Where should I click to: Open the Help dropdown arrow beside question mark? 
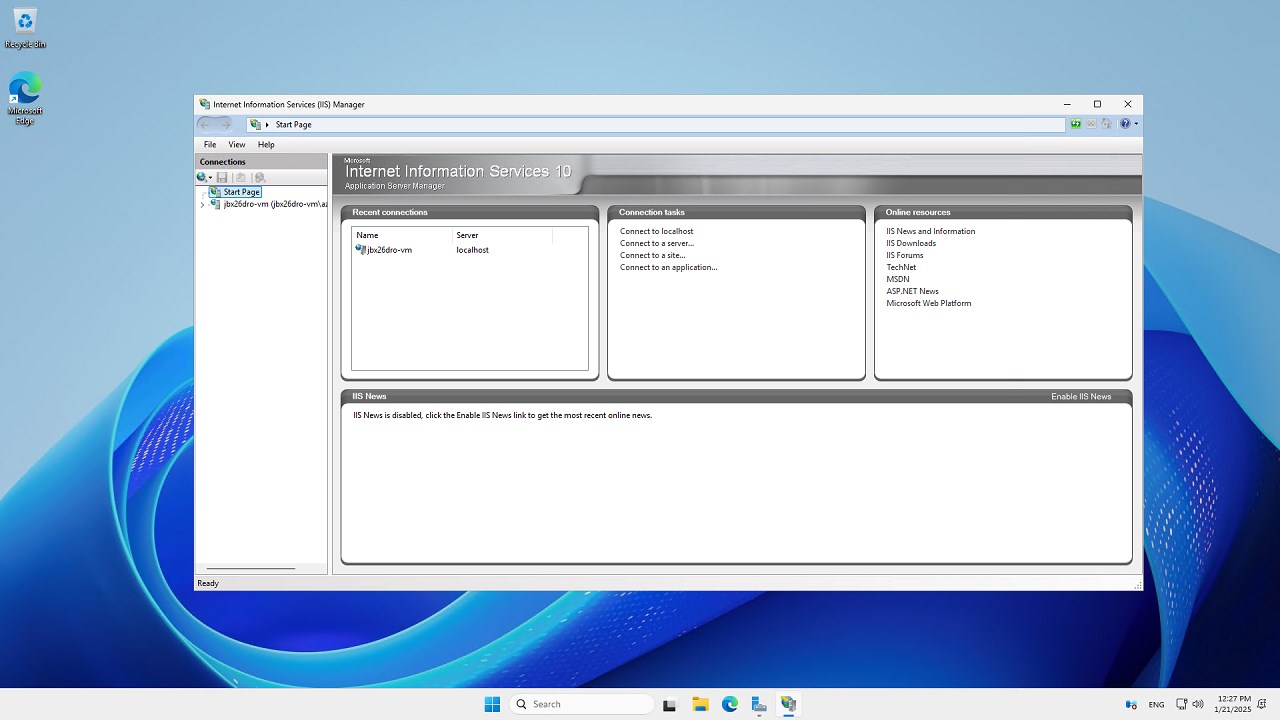tap(1136, 124)
